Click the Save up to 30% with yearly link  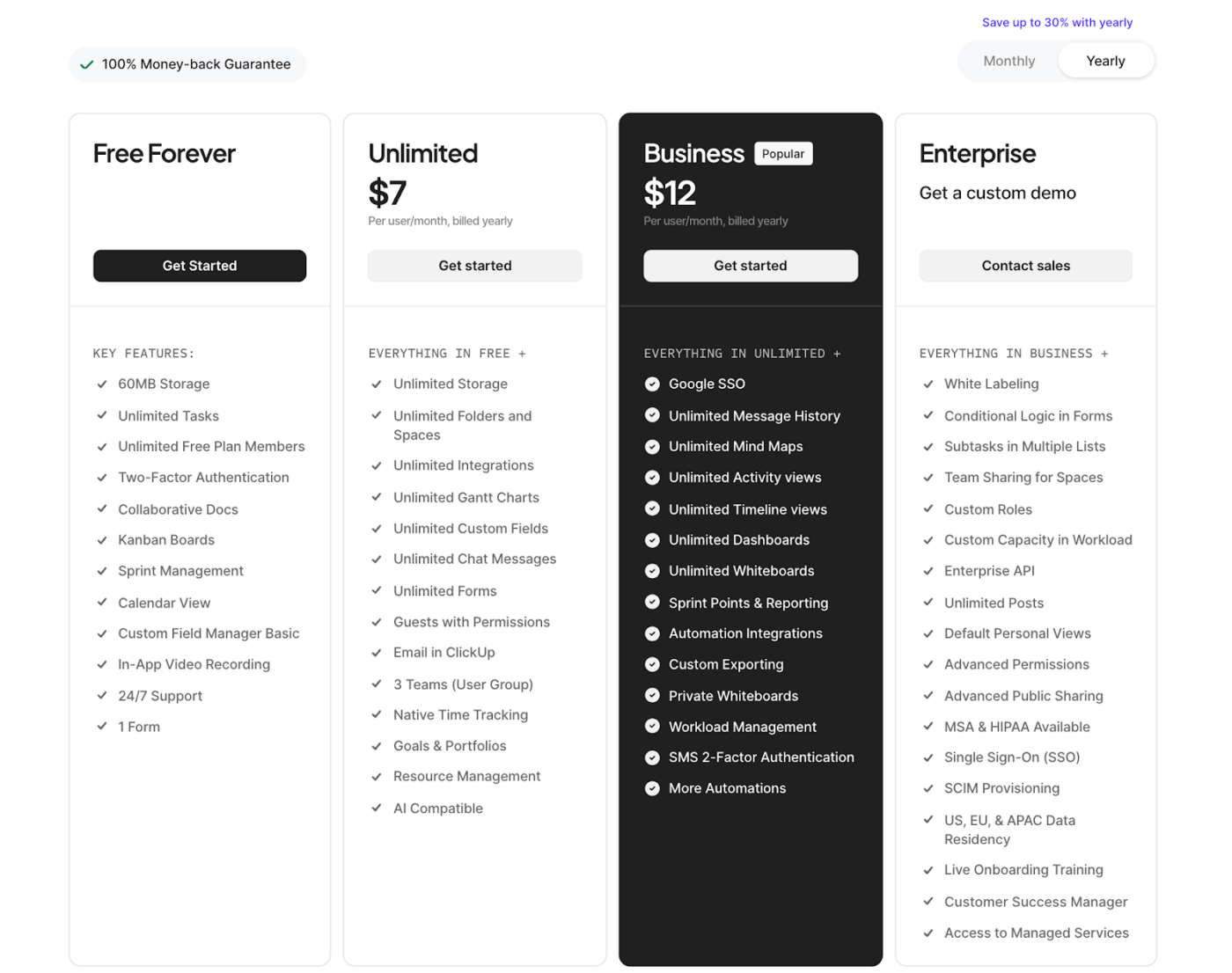tap(1057, 22)
